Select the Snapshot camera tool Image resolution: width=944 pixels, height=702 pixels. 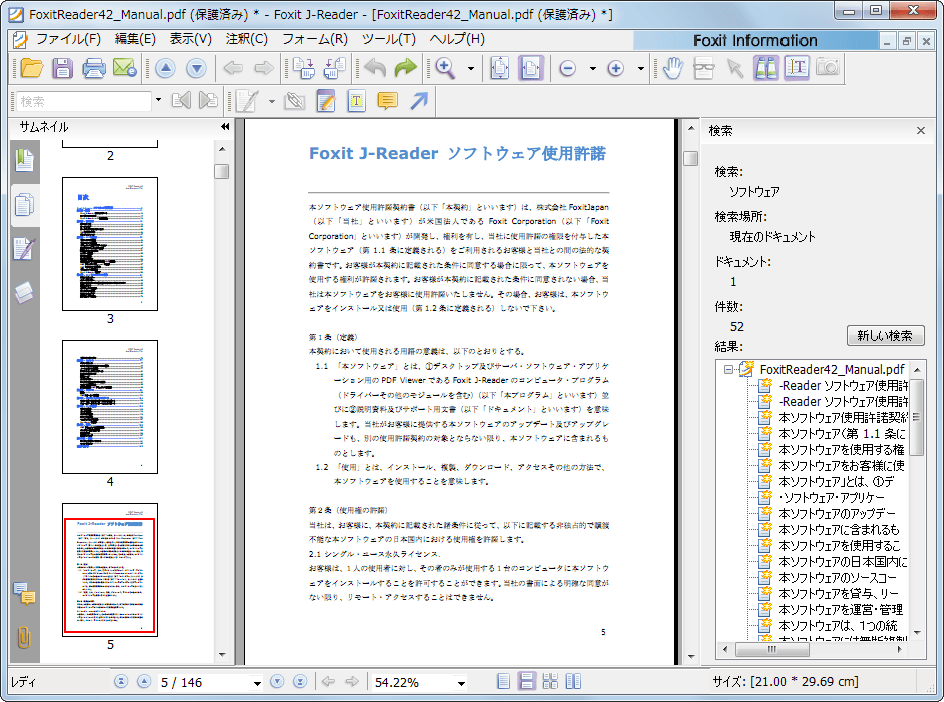[x=828, y=67]
